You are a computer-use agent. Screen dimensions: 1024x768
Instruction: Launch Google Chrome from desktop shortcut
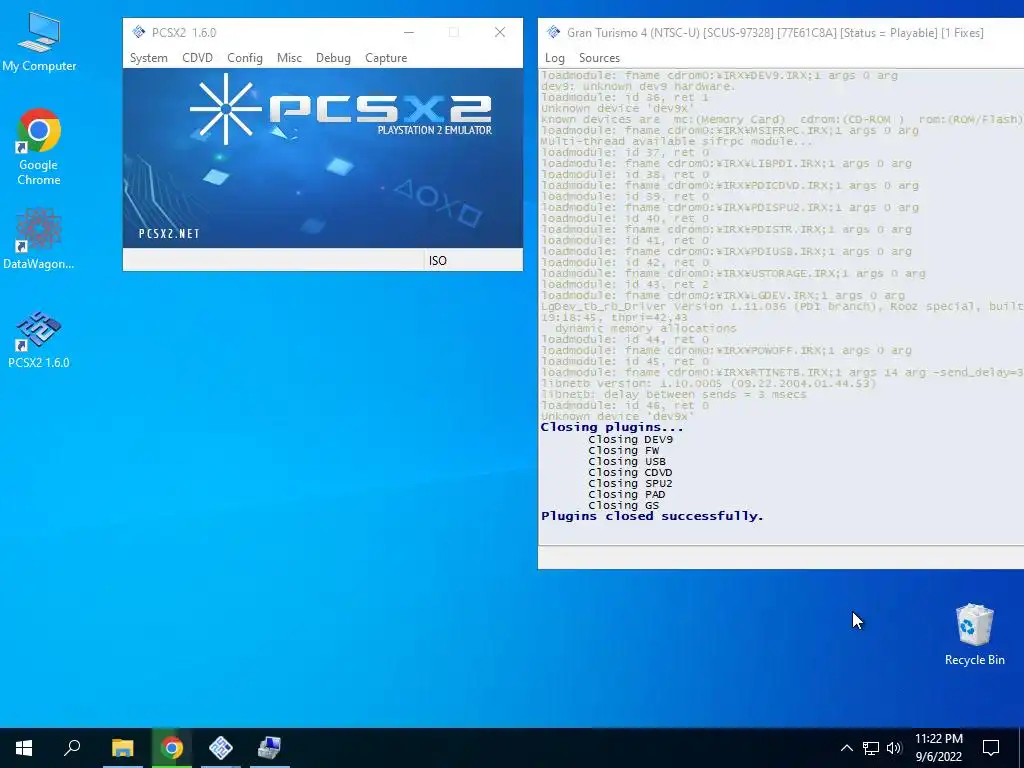click(x=39, y=146)
